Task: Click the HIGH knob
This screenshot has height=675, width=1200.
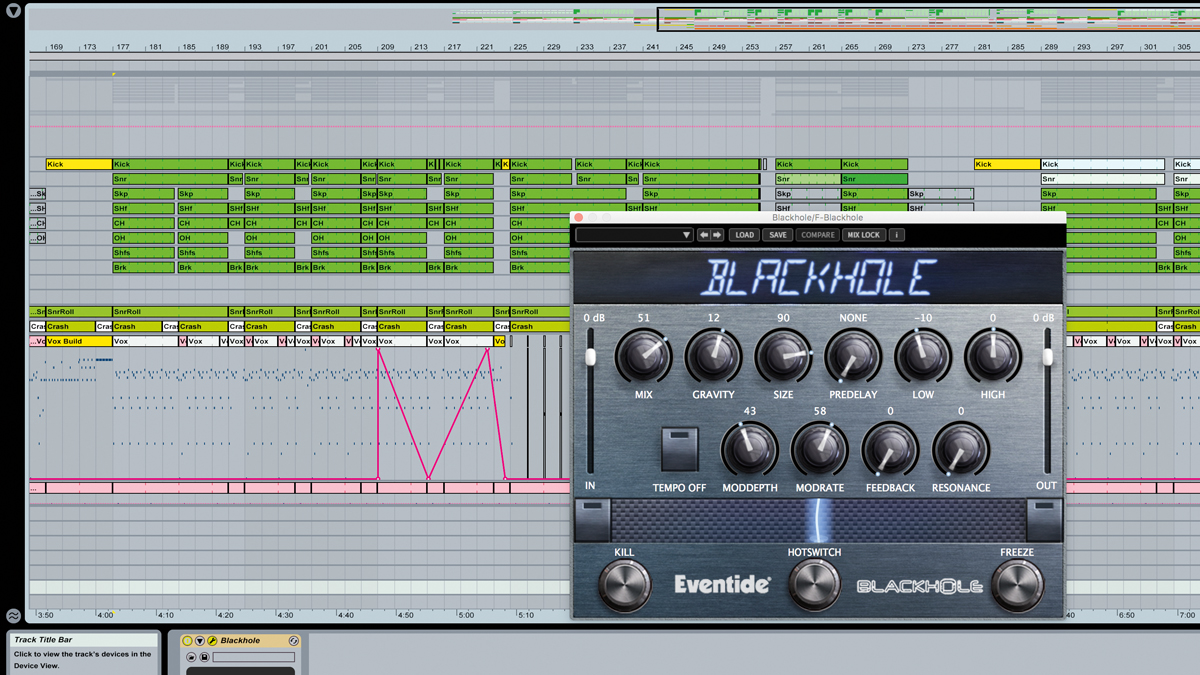Action: point(993,356)
